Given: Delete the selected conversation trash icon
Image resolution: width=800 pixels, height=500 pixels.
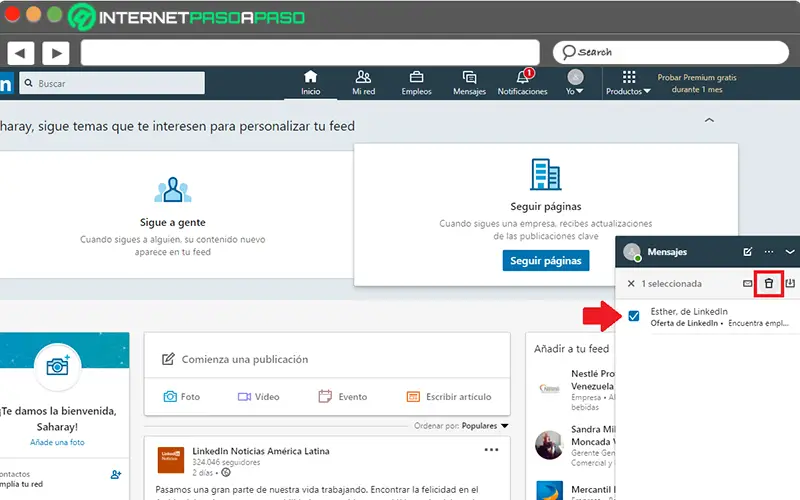Looking at the screenshot, I should pos(769,284).
